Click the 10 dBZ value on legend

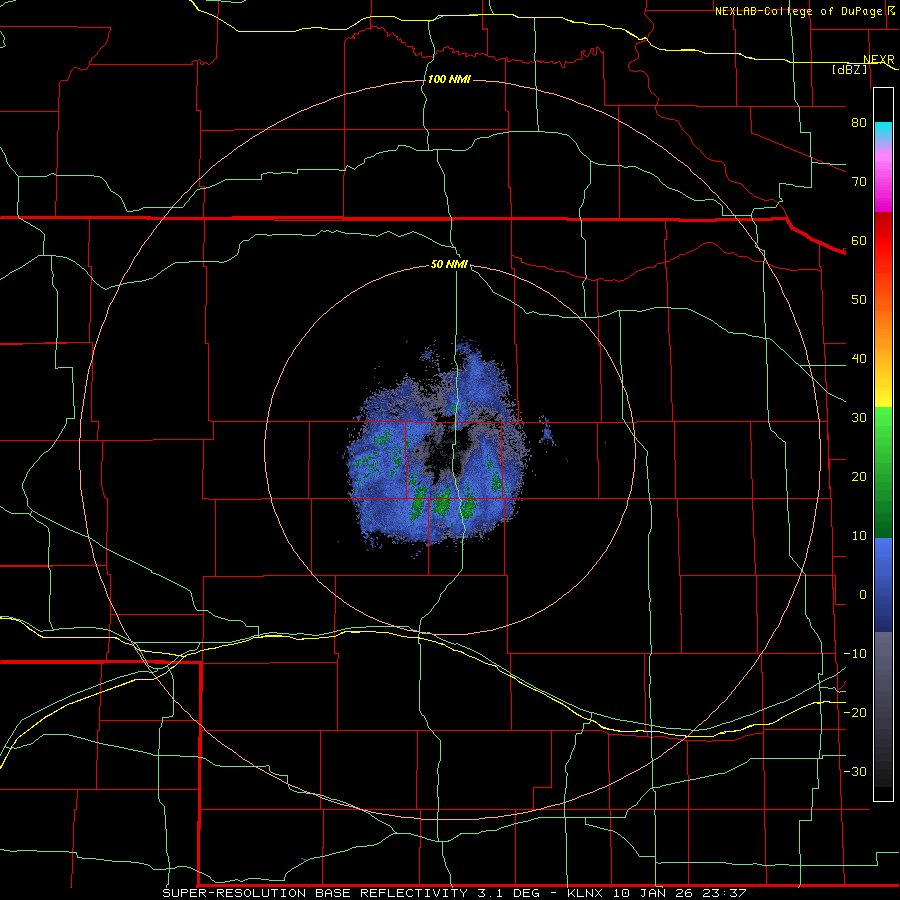(859, 536)
